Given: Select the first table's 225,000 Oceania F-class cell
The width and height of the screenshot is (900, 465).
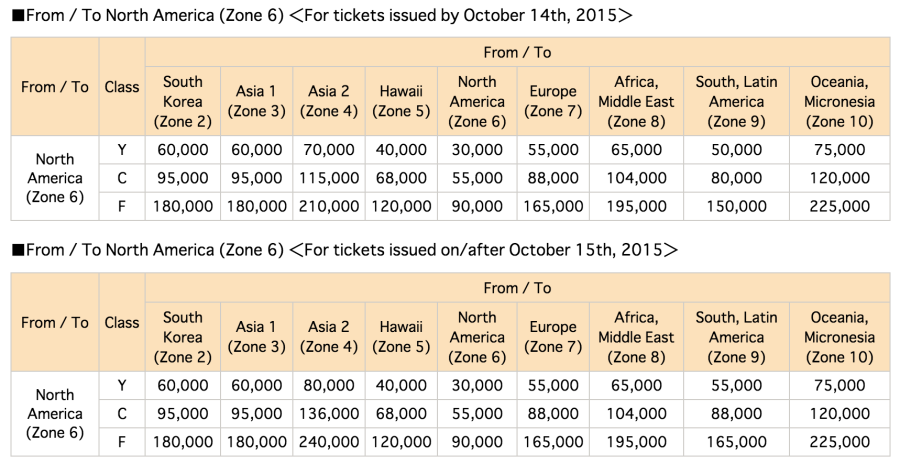Looking at the screenshot, I should 839,207.
